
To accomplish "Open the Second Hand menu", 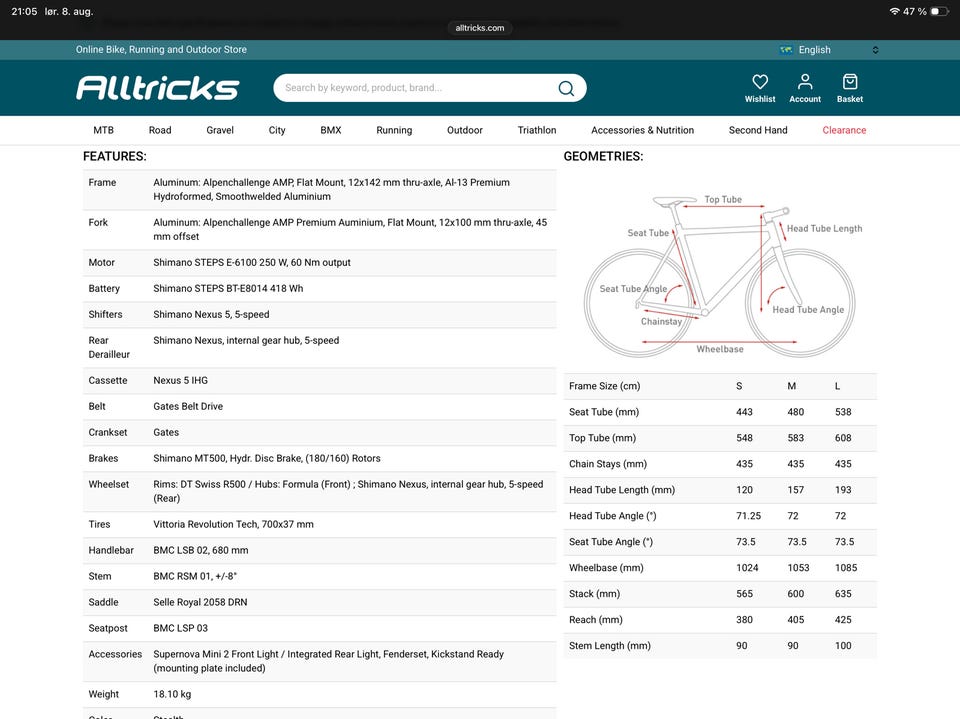I will tap(758, 130).
